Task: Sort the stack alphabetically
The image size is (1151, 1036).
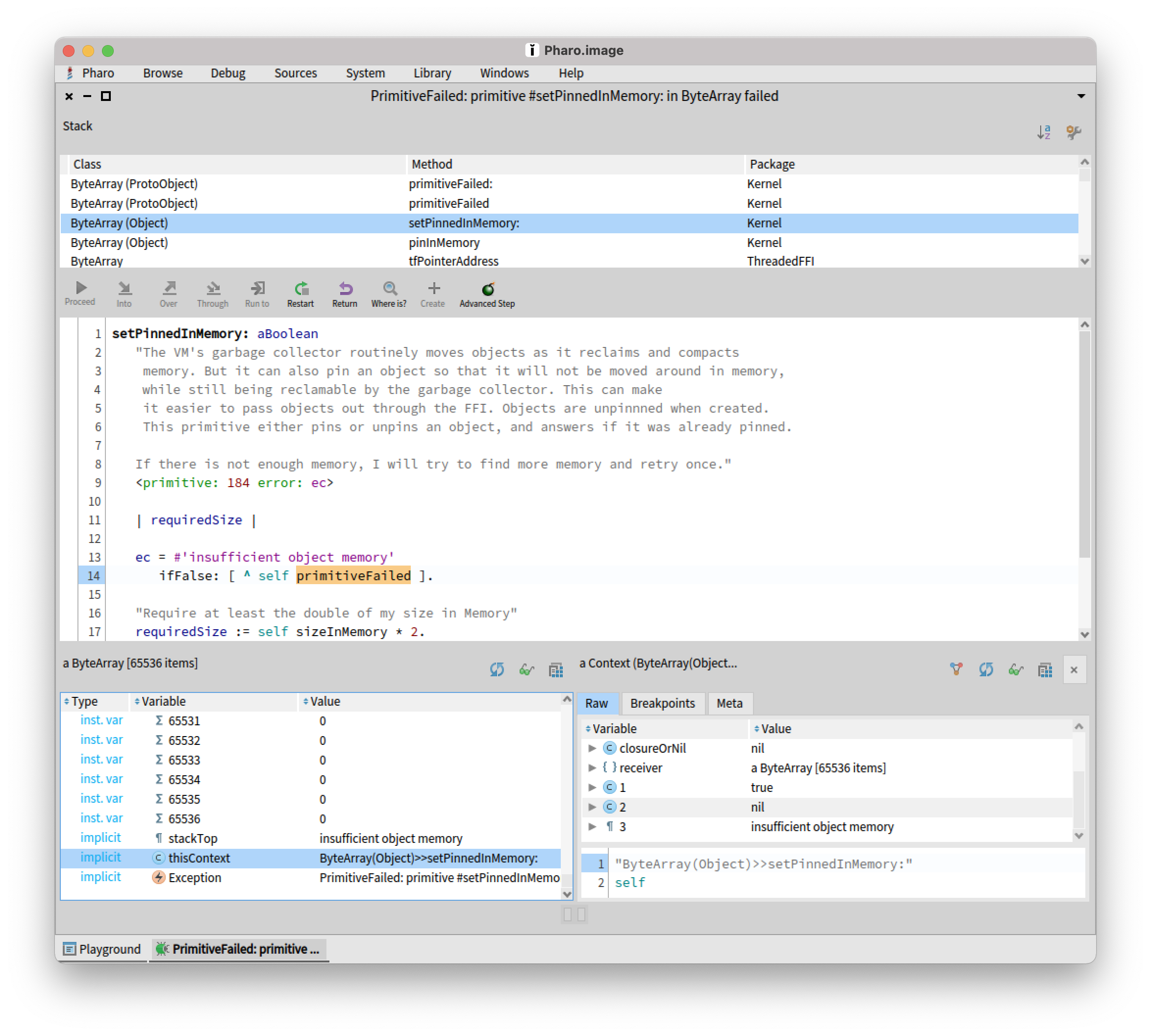Action: 1045,132
